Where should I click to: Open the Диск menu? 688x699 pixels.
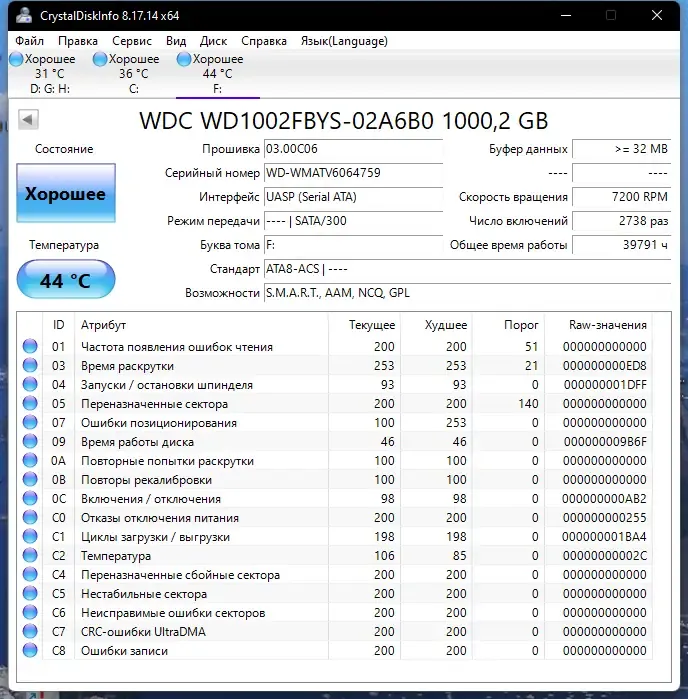click(213, 41)
